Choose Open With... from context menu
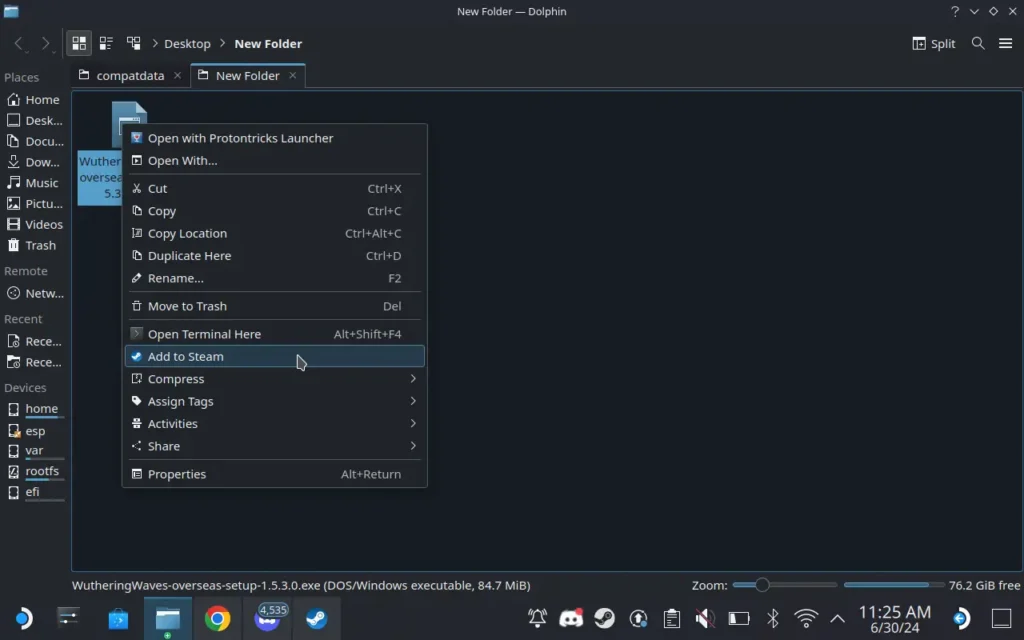This screenshot has width=1024, height=640. (x=274, y=161)
